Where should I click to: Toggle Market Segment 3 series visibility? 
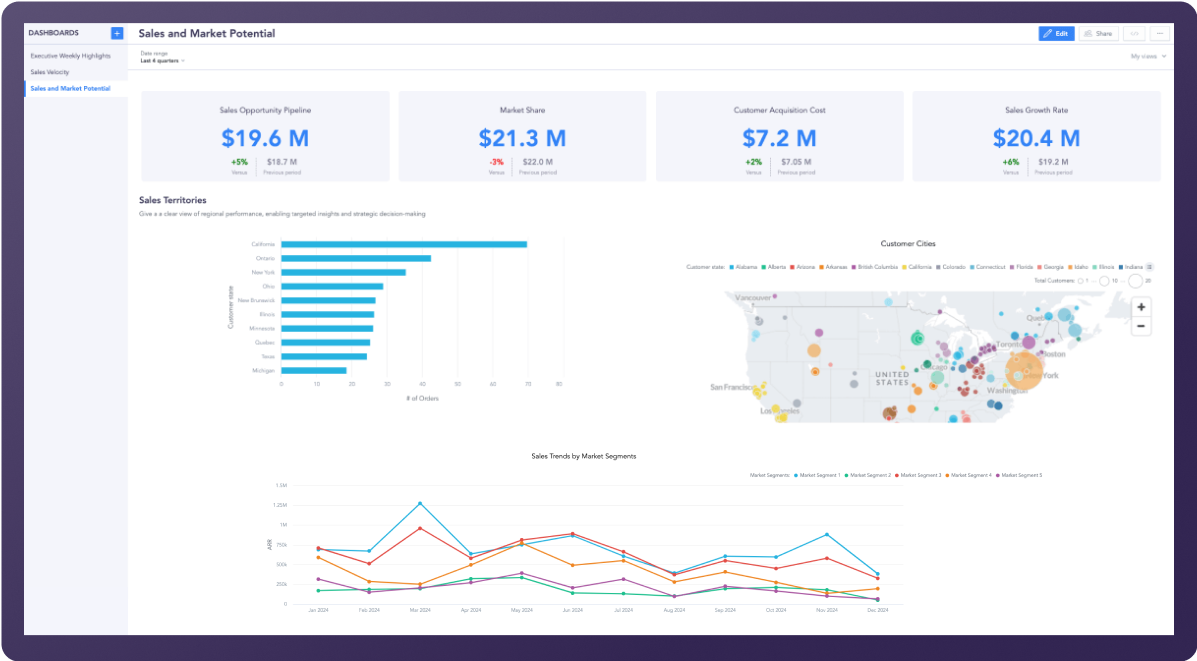918,475
